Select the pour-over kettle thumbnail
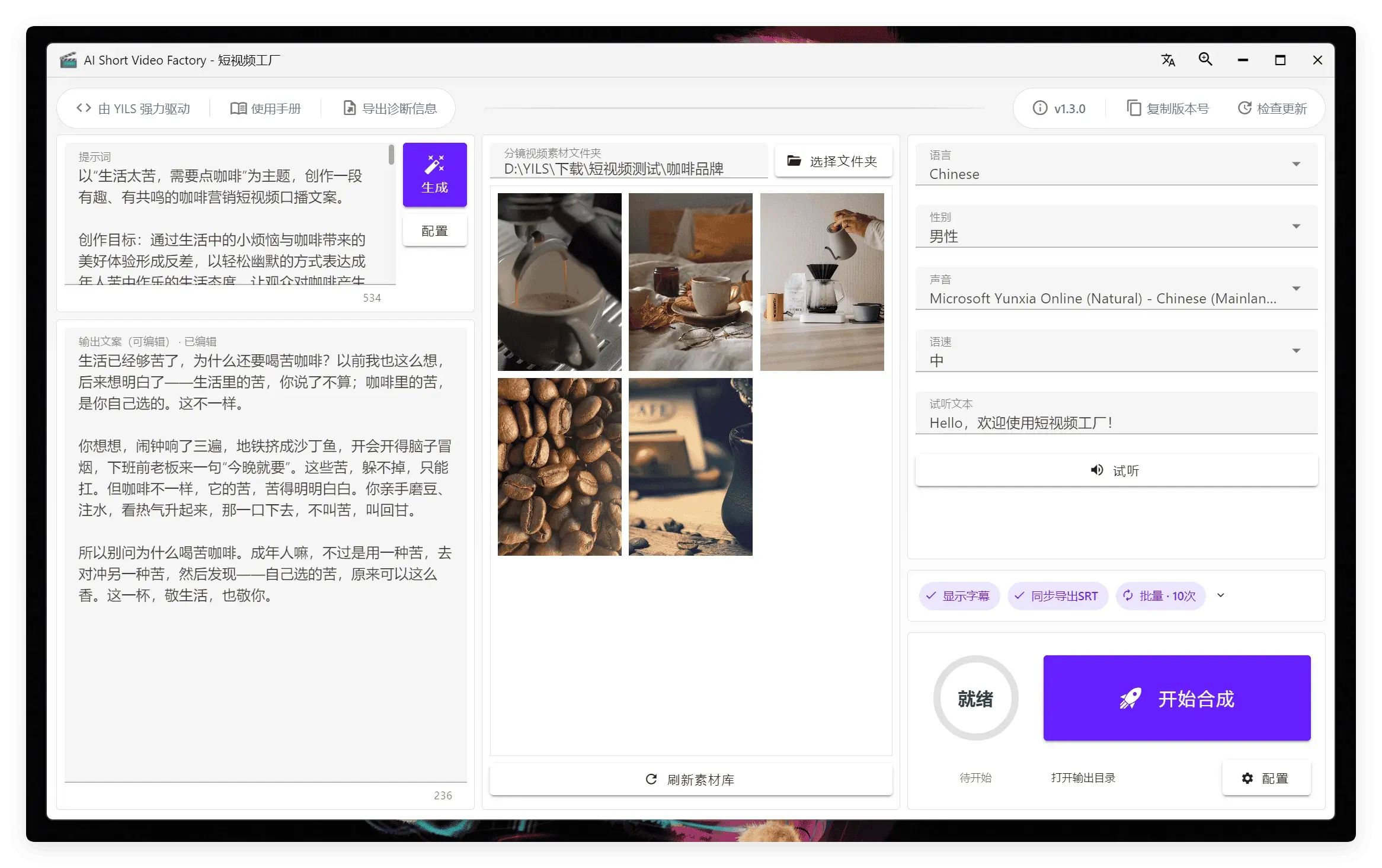The height and width of the screenshot is (868, 1382). coord(822,282)
